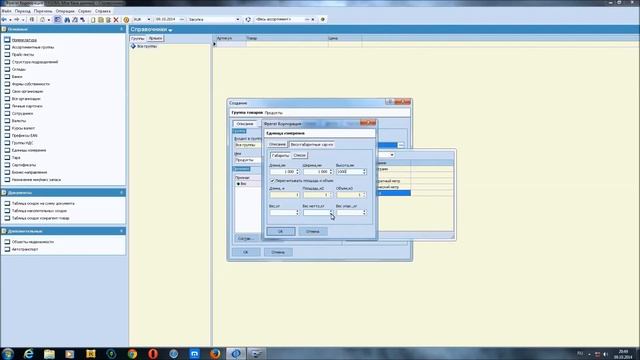This screenshot has width=640, height=360.
Task: Expand the Справочники header dropdown arrow
Action: click(170, 30)
